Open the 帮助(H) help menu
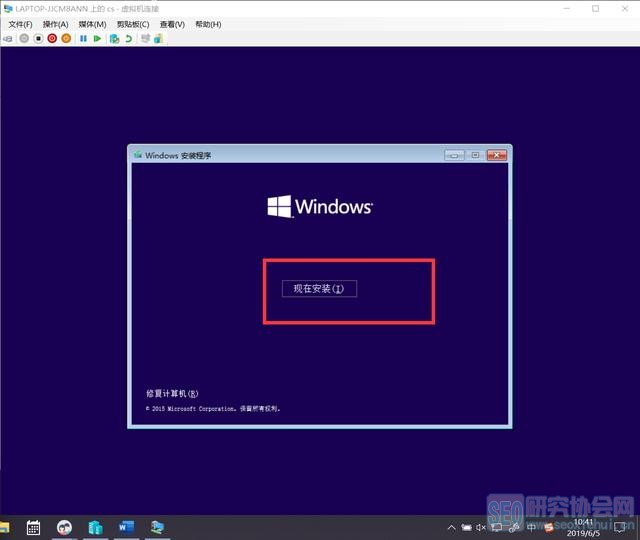This screenshot has width=640, height=540. (208, 24)
